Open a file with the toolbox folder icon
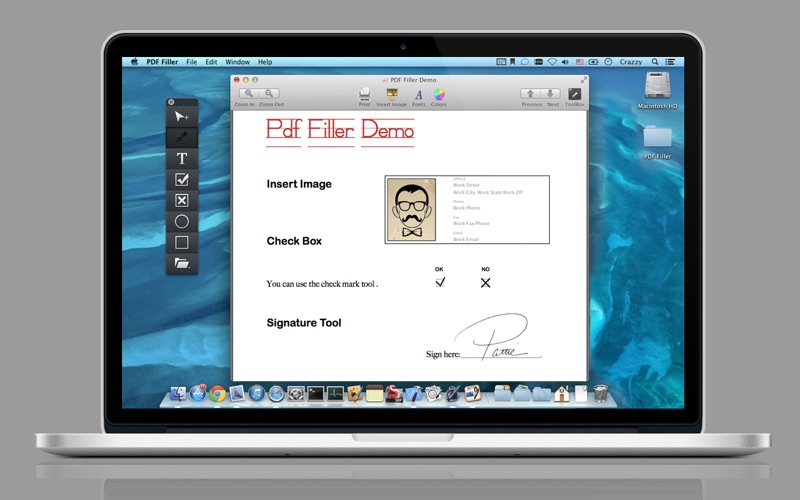The width and height of the screenshot is (800, 500). click(182, 263)
